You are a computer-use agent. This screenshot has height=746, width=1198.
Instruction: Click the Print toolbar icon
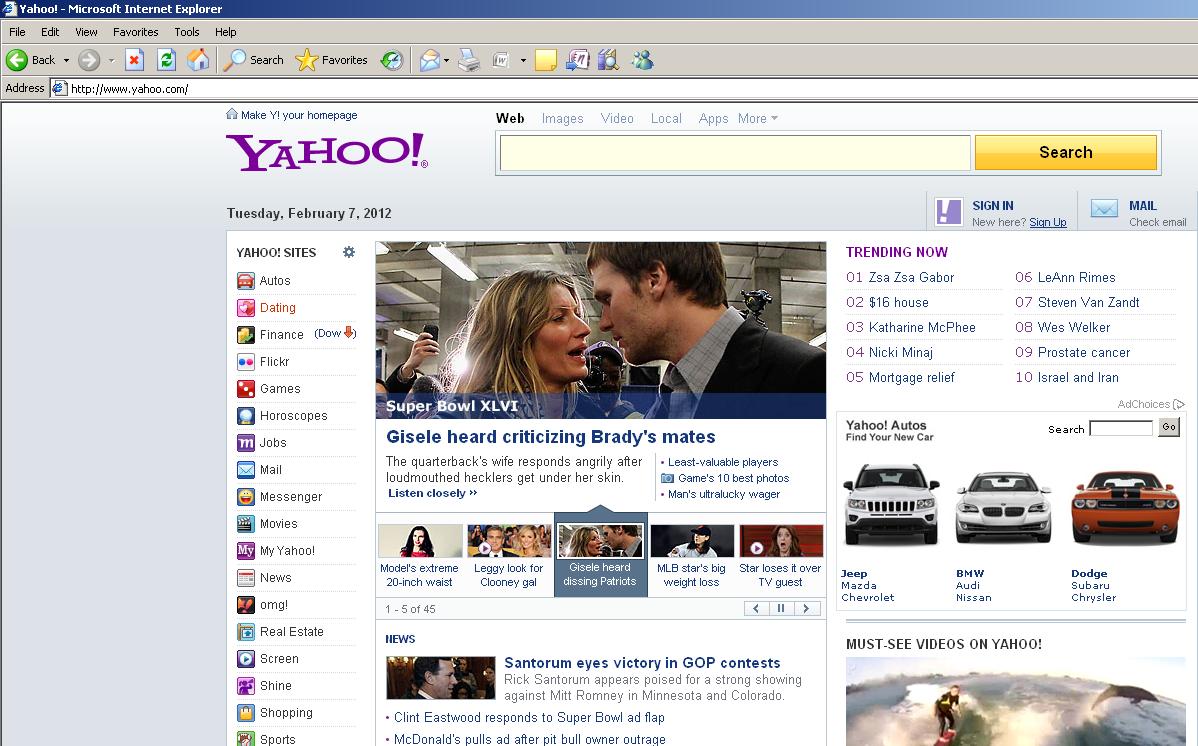pyautogui.click(x=469, y=60)
